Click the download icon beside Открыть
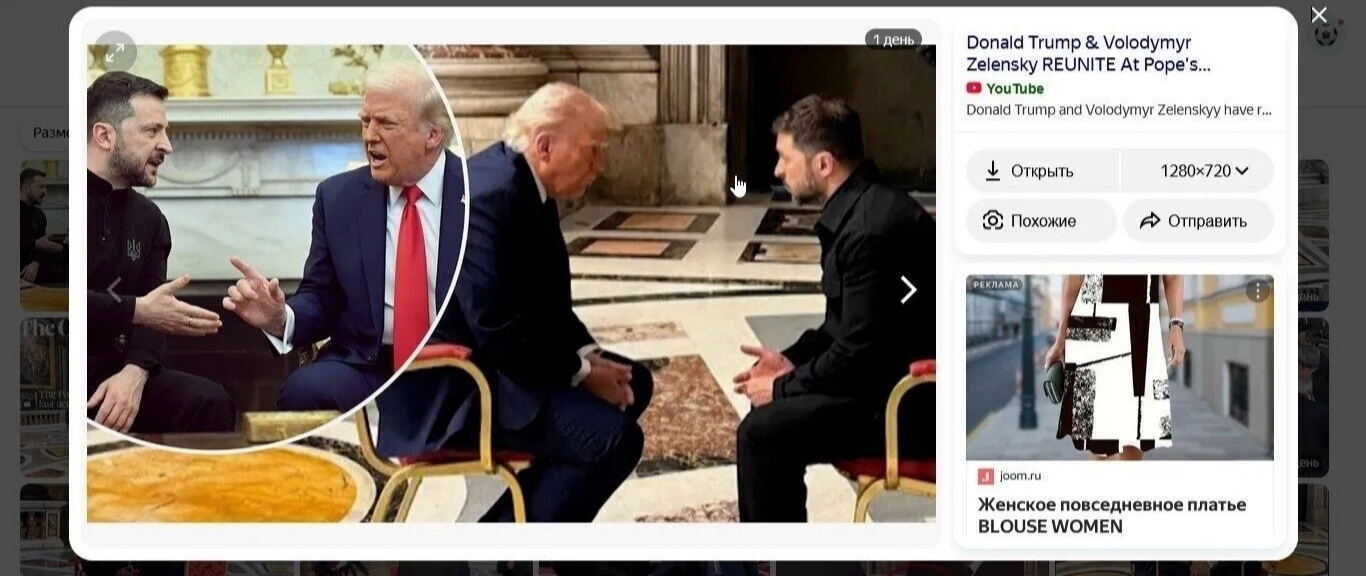1366x576 pixels. click(993, 171)
